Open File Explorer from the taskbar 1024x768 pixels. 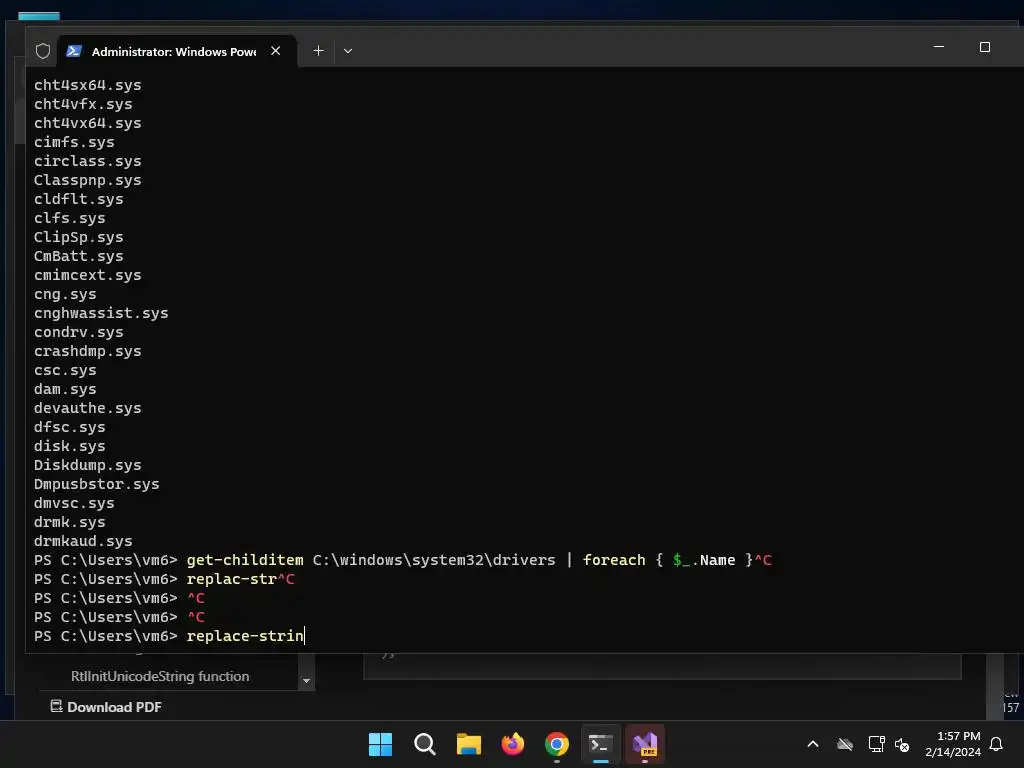[468, 744]
